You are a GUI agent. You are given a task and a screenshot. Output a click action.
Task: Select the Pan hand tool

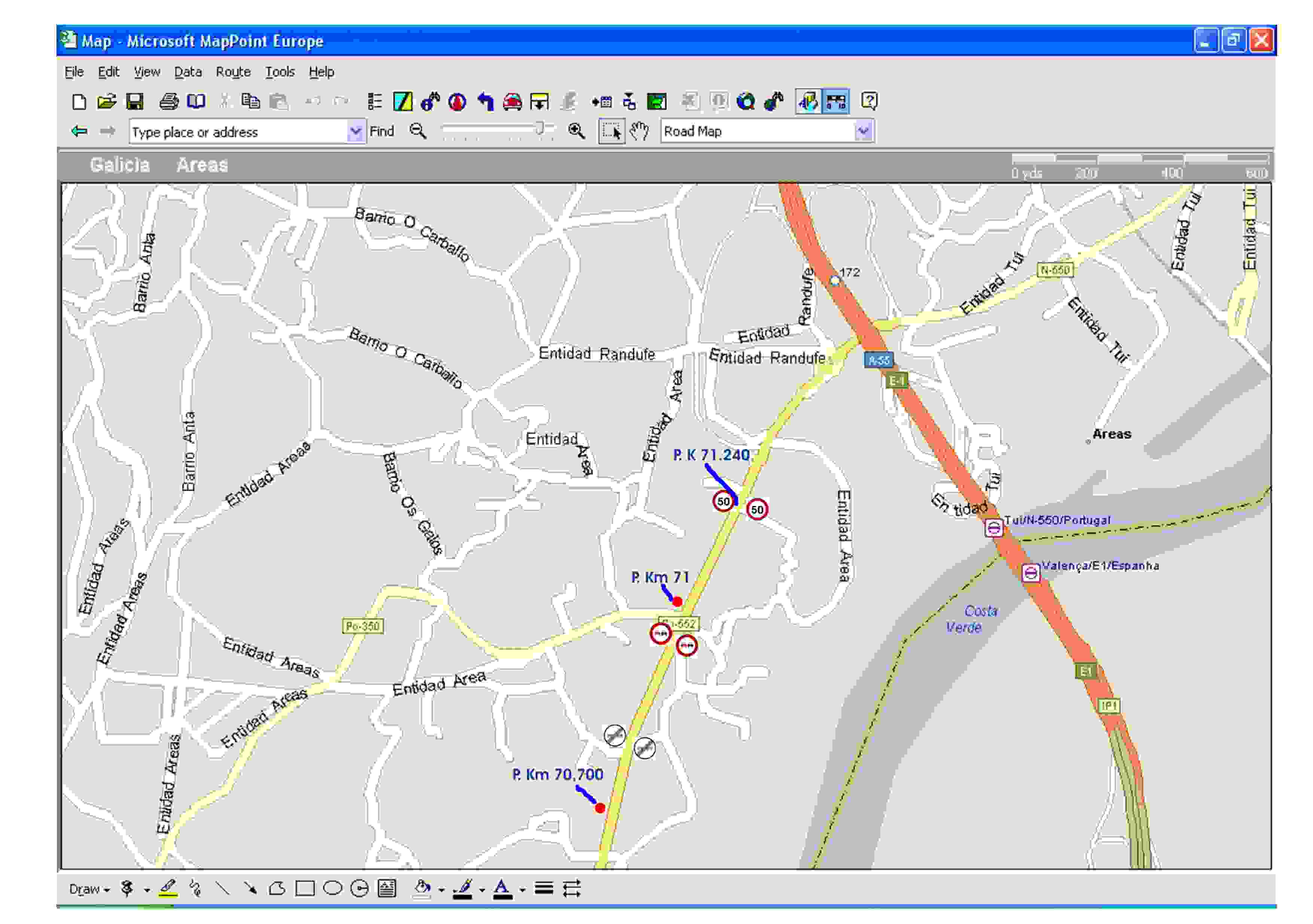coord(639,131)
